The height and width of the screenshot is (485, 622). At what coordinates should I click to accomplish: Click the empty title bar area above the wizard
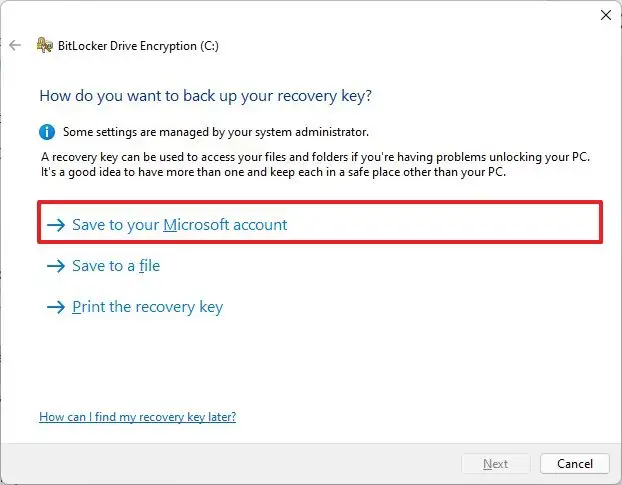click(x=300, y=14)
